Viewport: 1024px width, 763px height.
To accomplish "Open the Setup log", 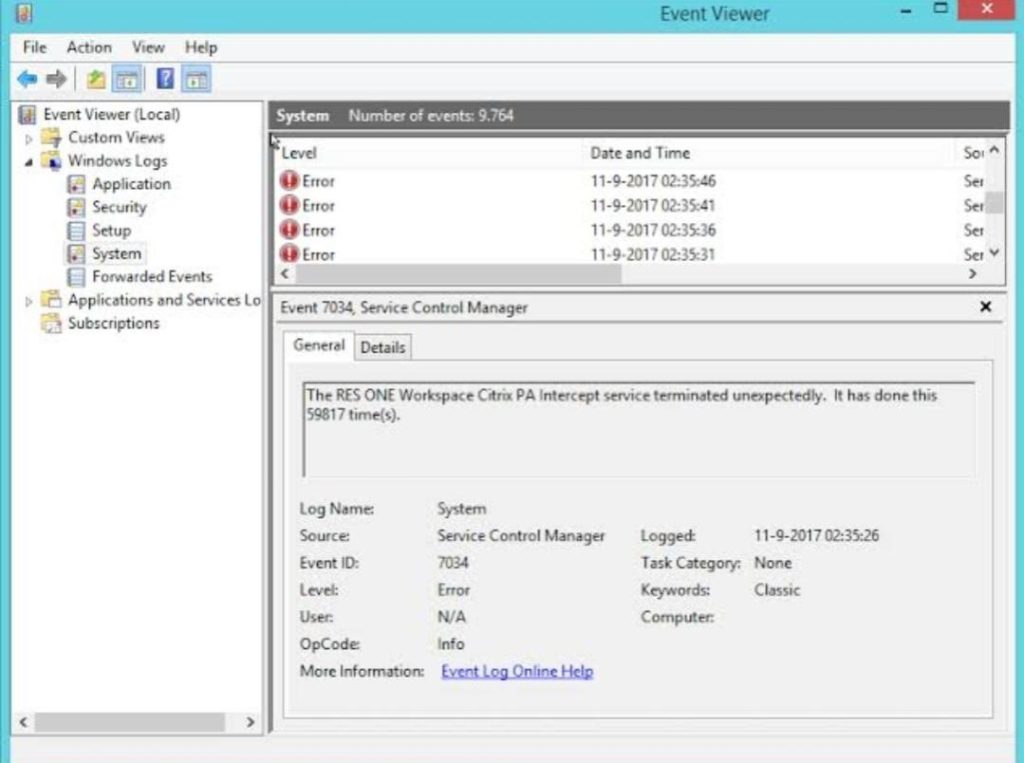I will click(111, 230).
